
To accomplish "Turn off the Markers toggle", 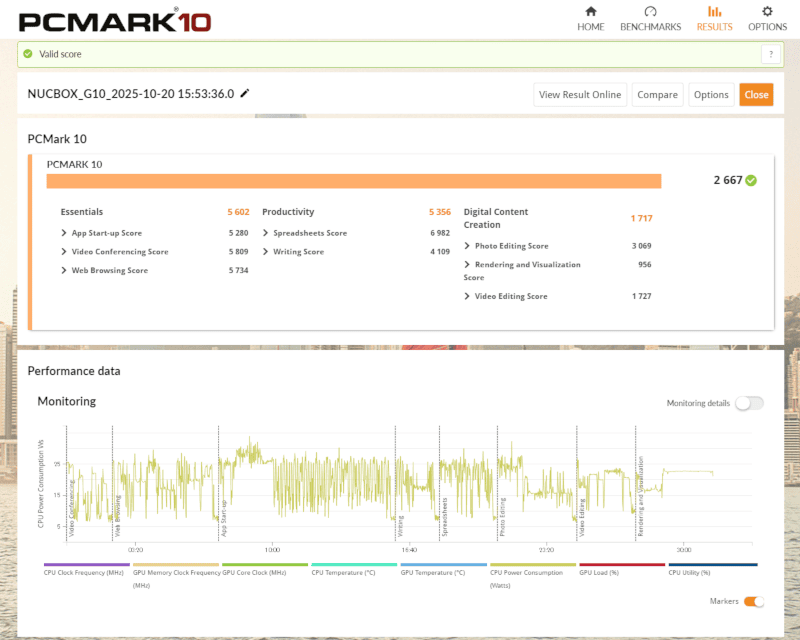I will point(755,601).
